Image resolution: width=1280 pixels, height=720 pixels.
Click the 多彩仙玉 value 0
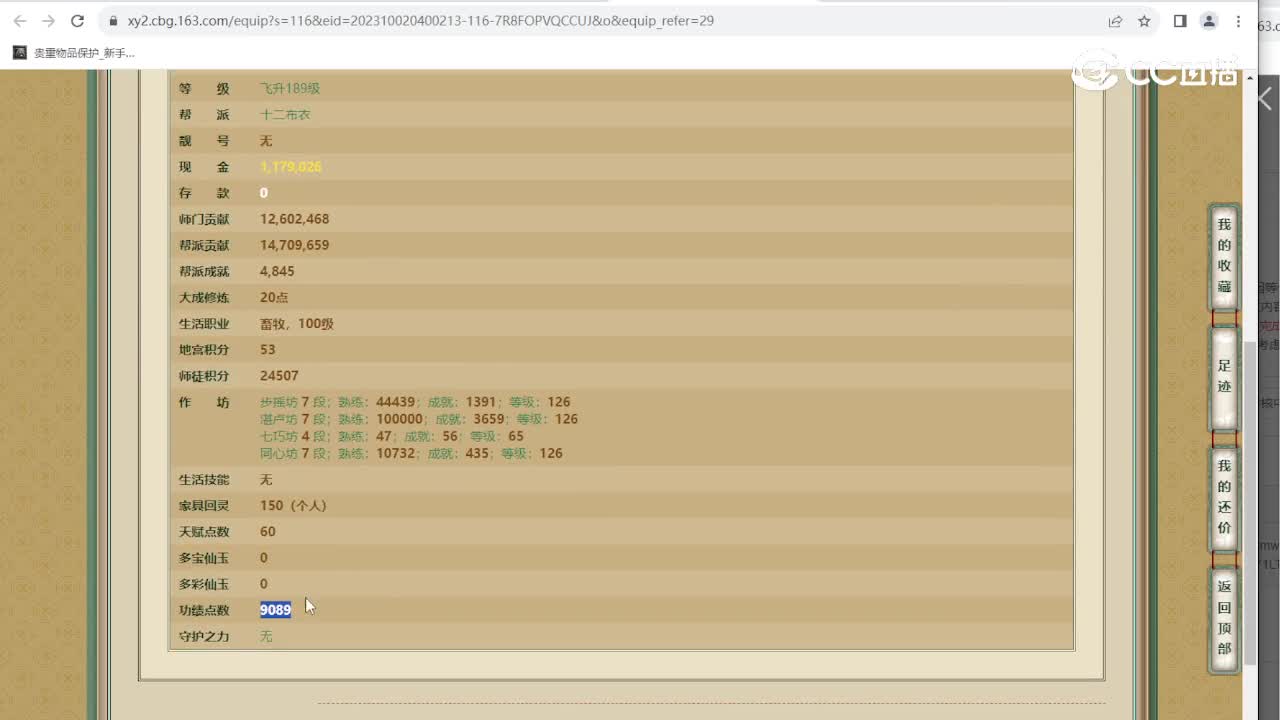(264, 583)
